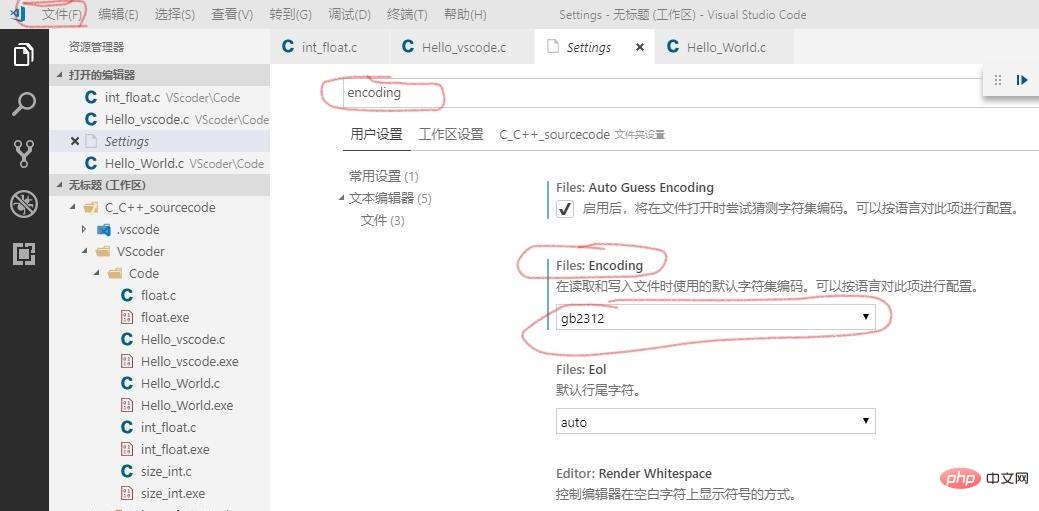Switch to the Hello_World.c editor tab
The height and width of the screenshot is (511, 1039).
pyautogui.click(x=723, y=47)
